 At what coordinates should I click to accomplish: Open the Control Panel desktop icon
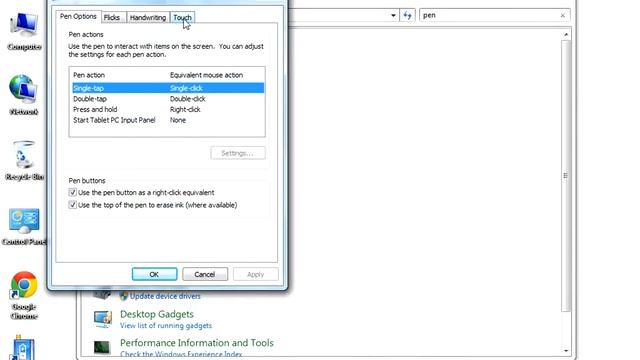(x=24, y=226)
